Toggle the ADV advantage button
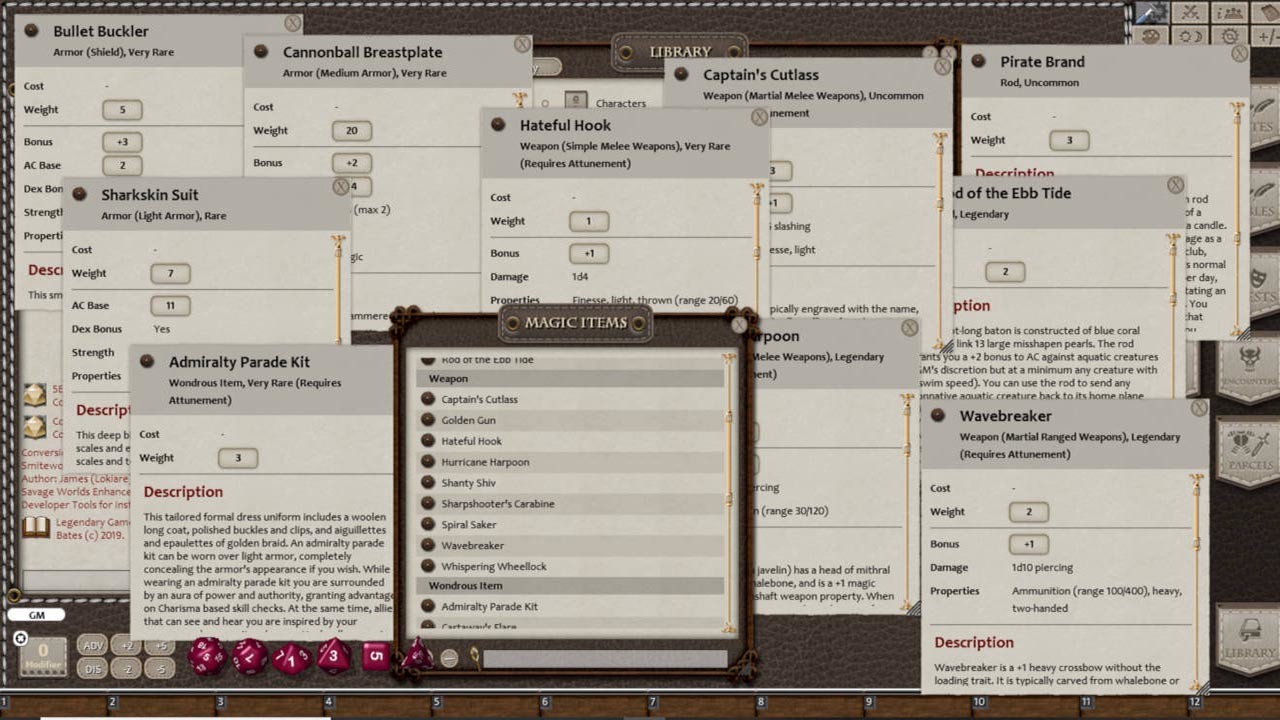 click(x=92, y=646)
